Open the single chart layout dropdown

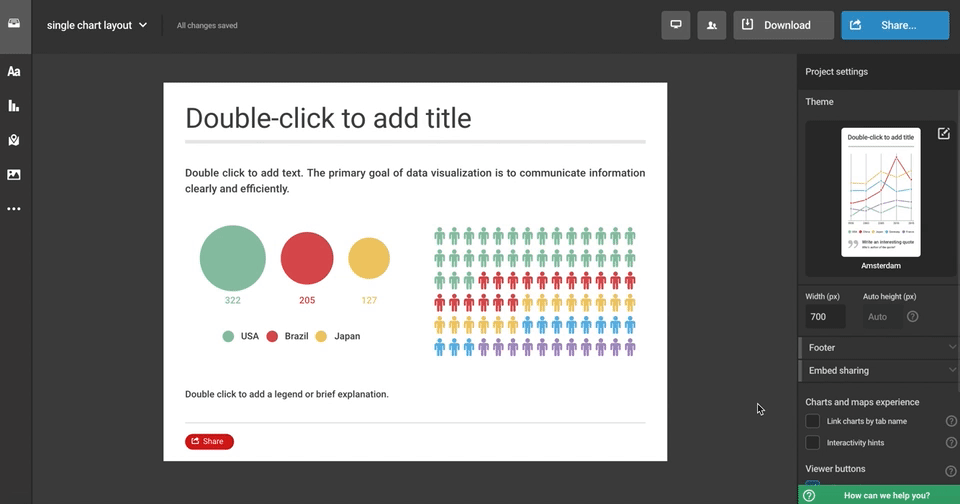pos(97,25)
